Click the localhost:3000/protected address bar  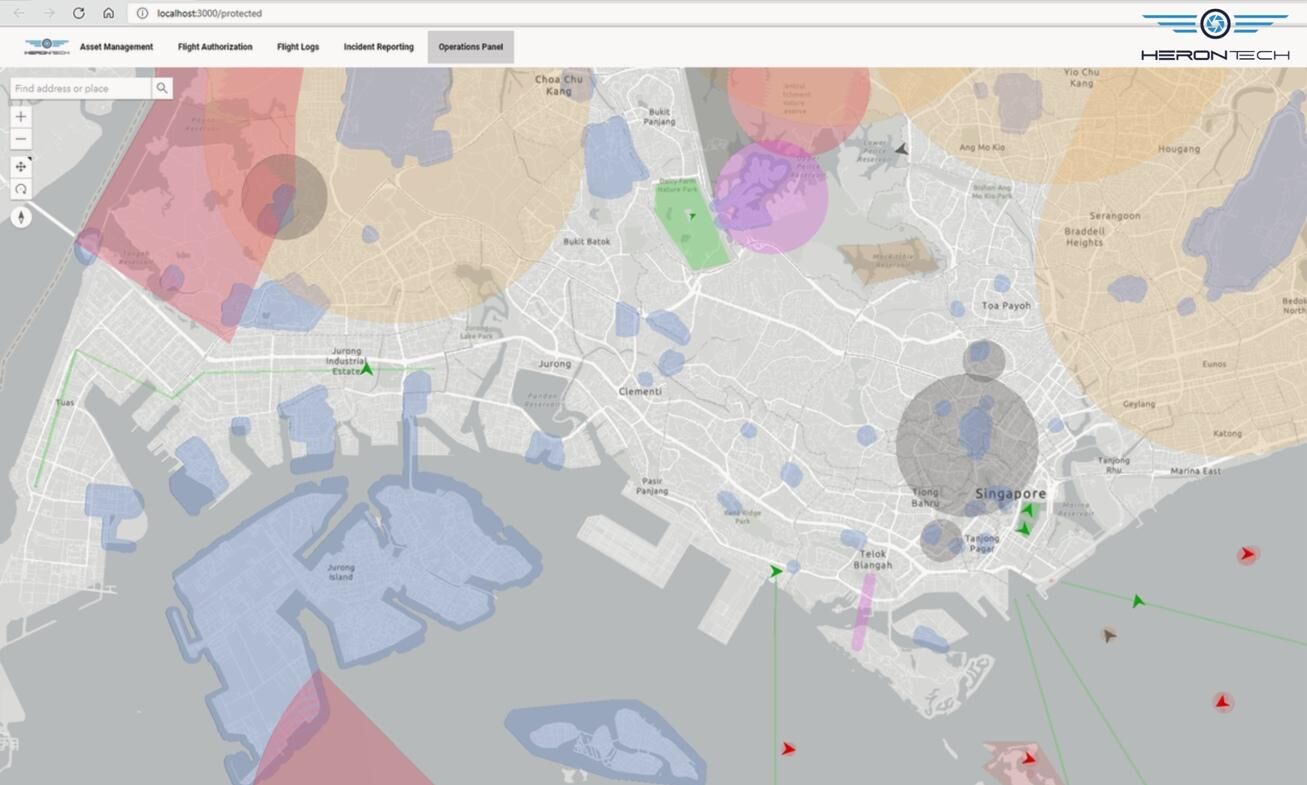click(x=209, y=13)
